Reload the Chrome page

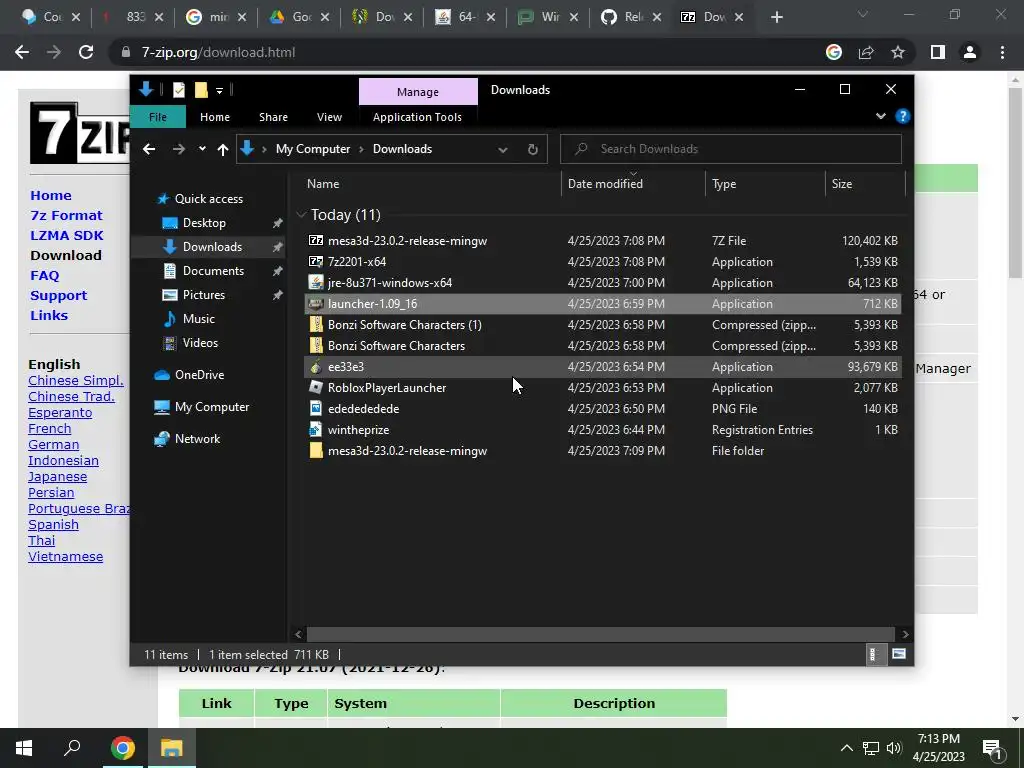pos(86,52)
